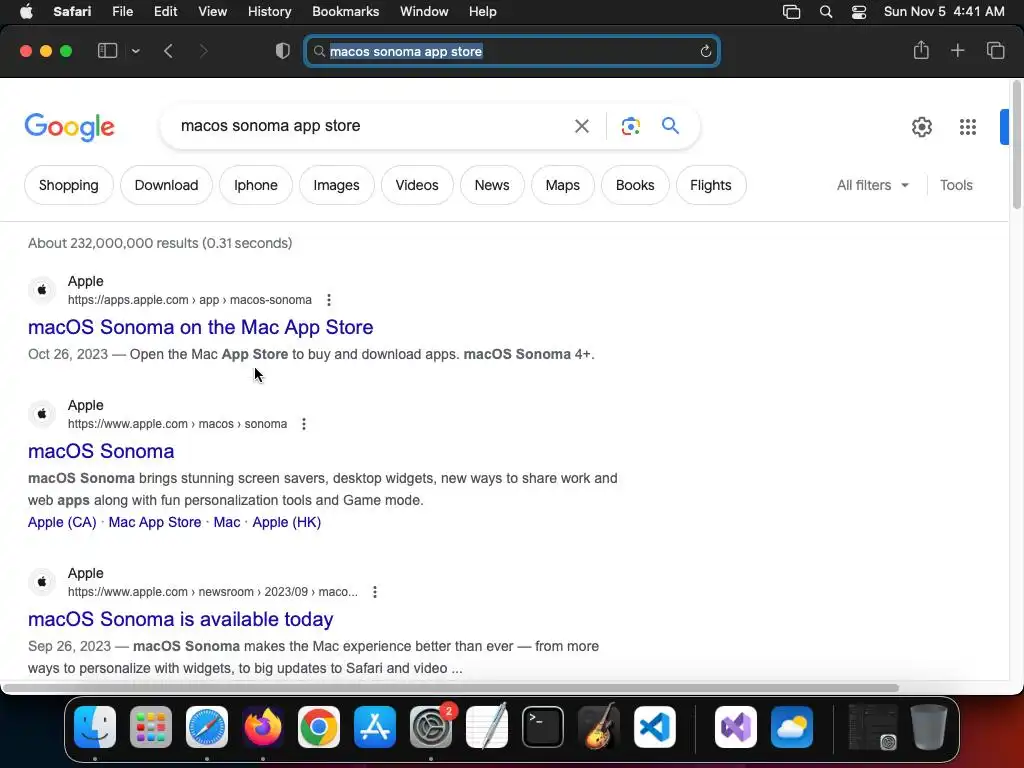Switch to Flights results
The width and height of the screenshot is (1024, 768).
point(711,185)
